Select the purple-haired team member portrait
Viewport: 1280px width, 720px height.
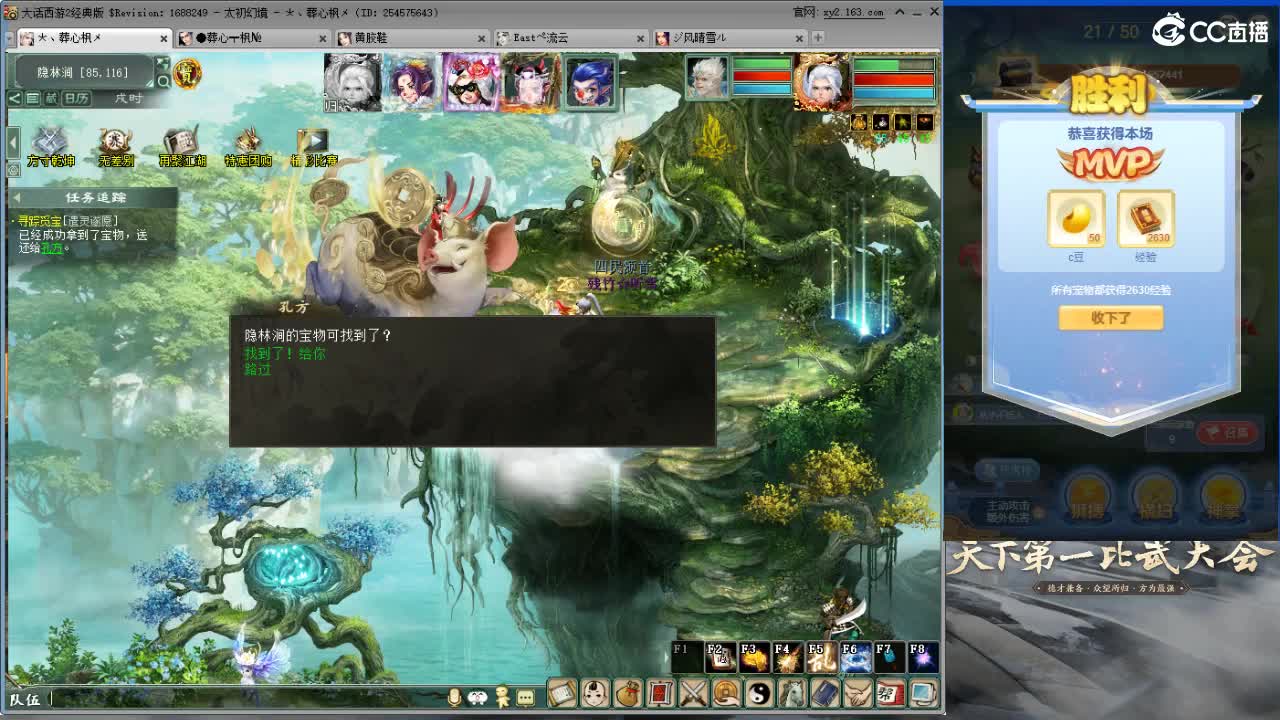click(x=412, y=82)
